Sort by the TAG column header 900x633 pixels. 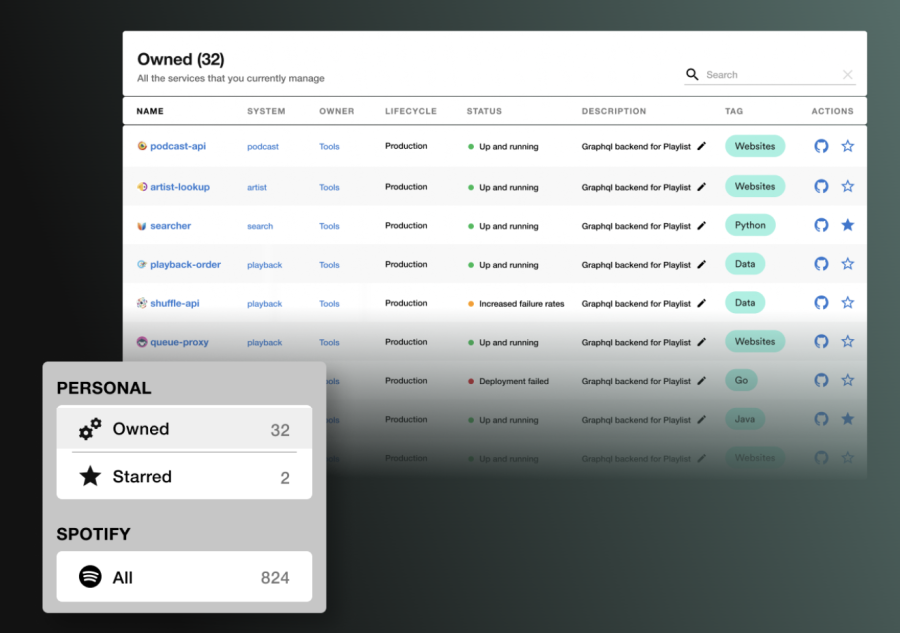734,111
